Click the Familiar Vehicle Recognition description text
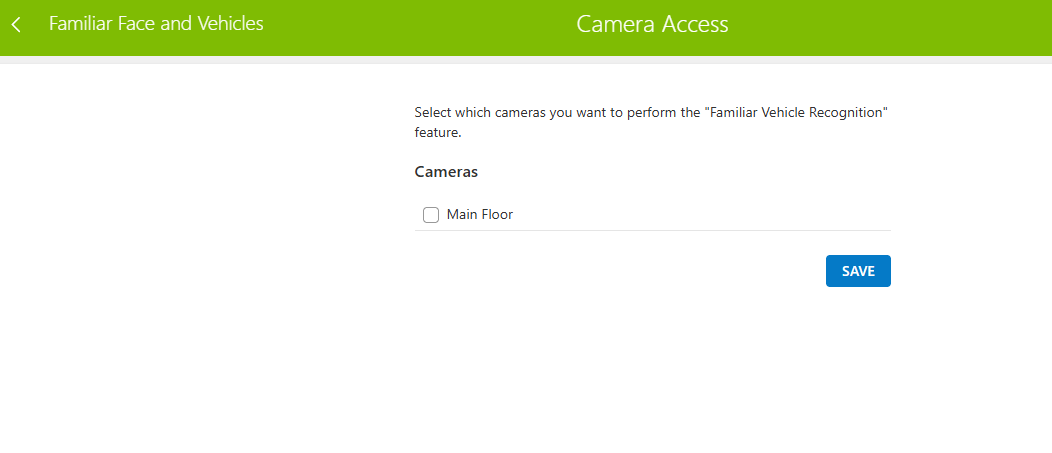 click(651, 122)
